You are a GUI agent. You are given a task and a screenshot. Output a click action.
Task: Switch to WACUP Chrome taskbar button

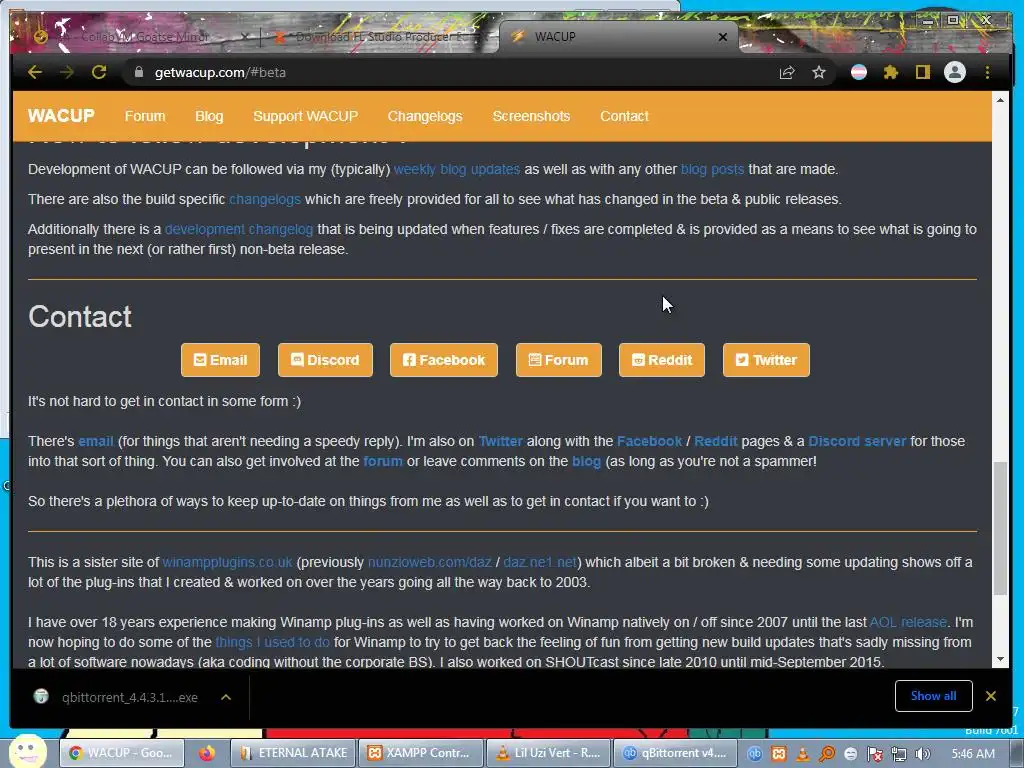point(122,753)
